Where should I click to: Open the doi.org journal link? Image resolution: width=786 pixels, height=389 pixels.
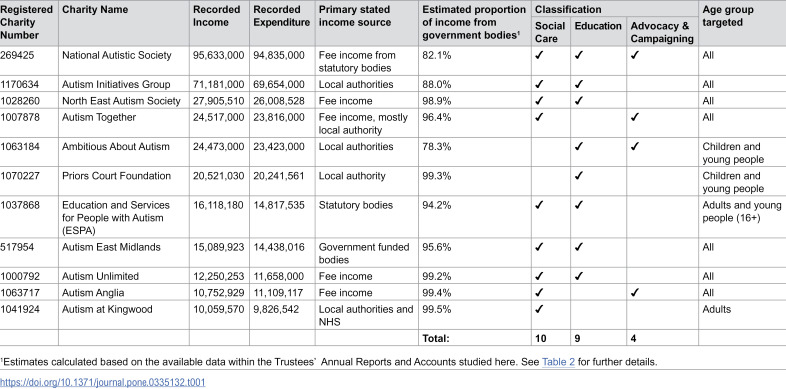103,382
